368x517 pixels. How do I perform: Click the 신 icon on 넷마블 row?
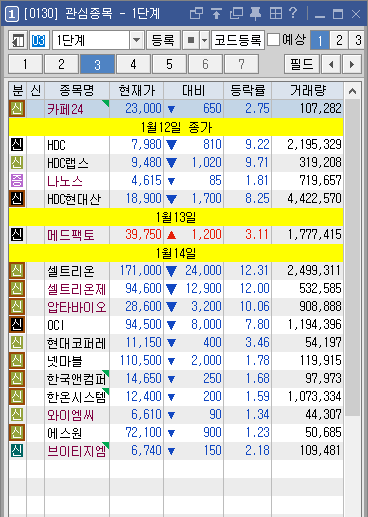(17, 361)
